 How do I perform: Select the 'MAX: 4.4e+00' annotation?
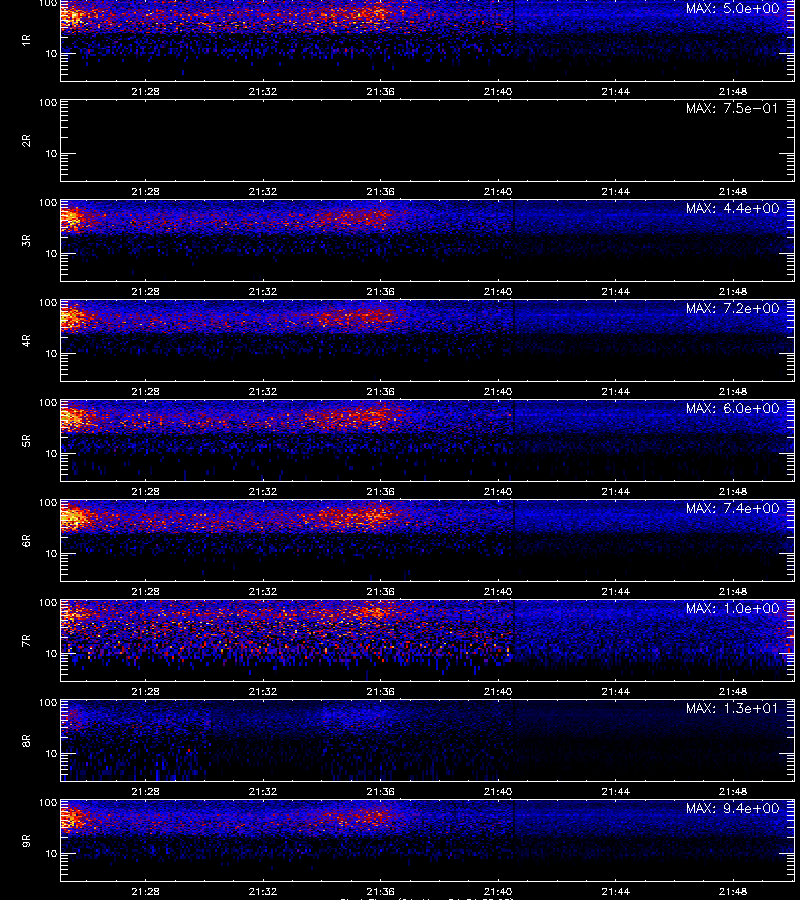coord(732,208)
